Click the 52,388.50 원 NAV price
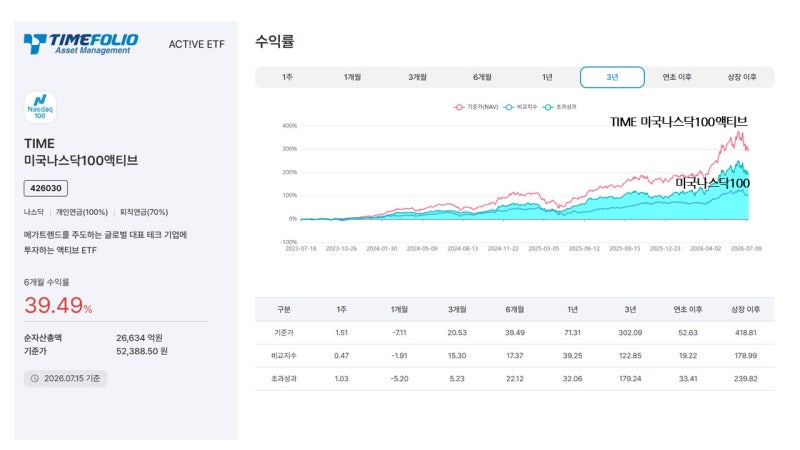 click(x=142, y=351)
